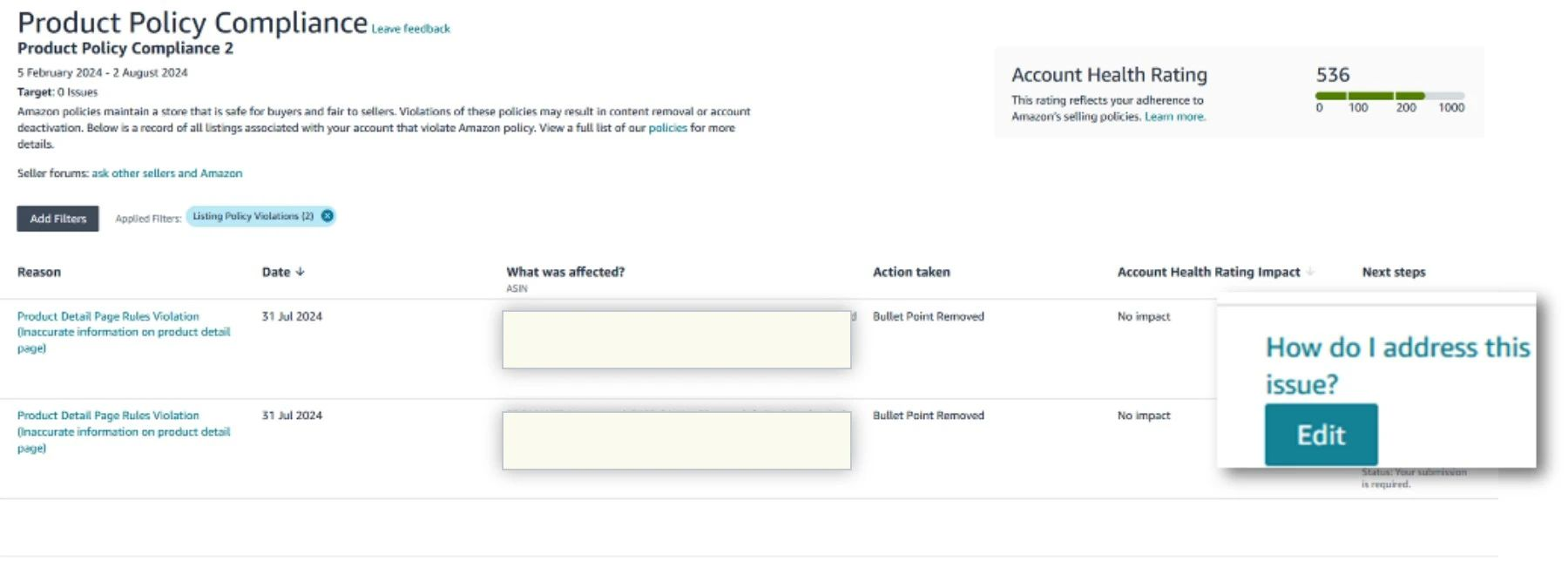Open second Product Detail Page Rules Violation
The height and width of the screenshot is (561, 1568).
[124, 432]
